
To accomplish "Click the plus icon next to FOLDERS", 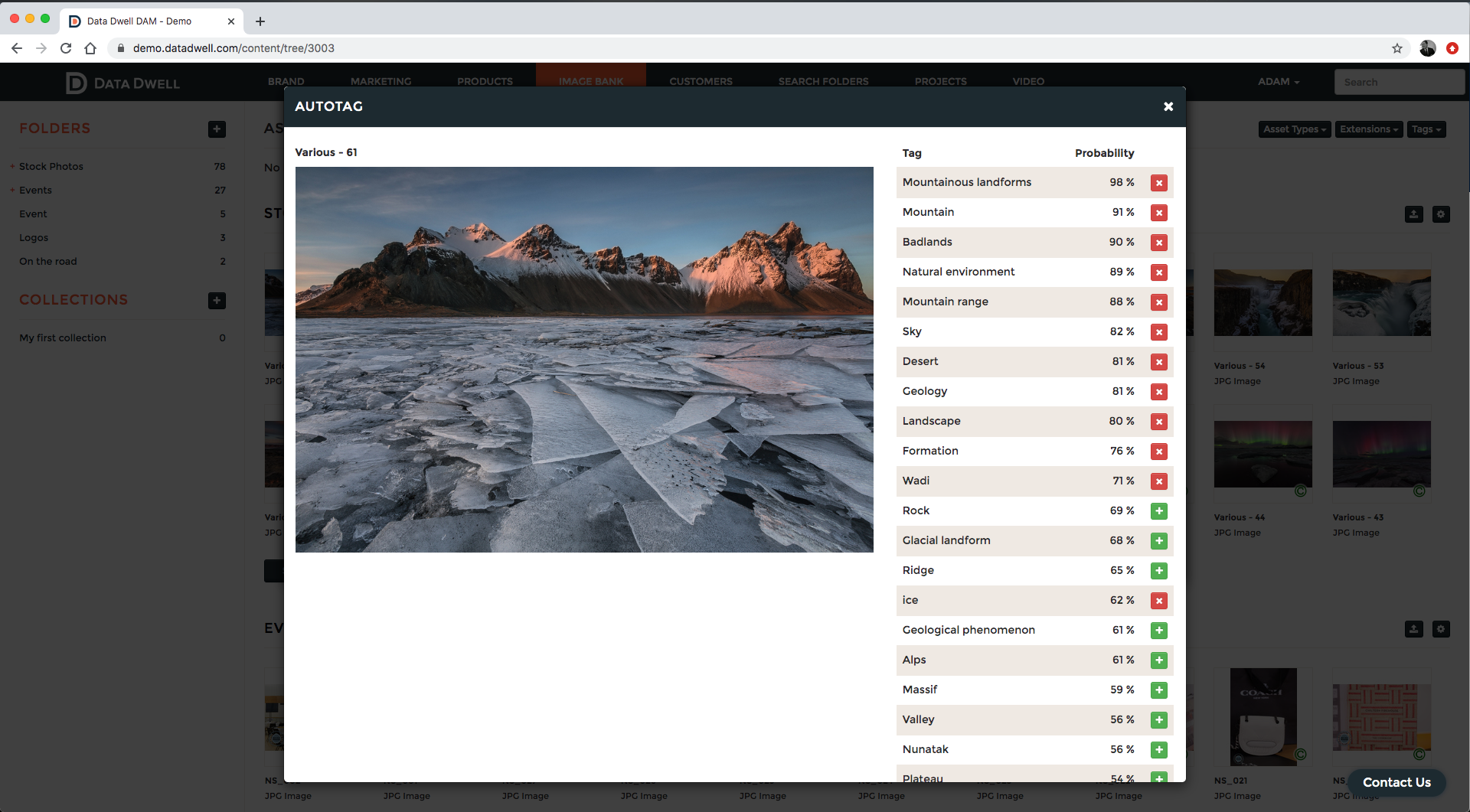I will point(217,129).
